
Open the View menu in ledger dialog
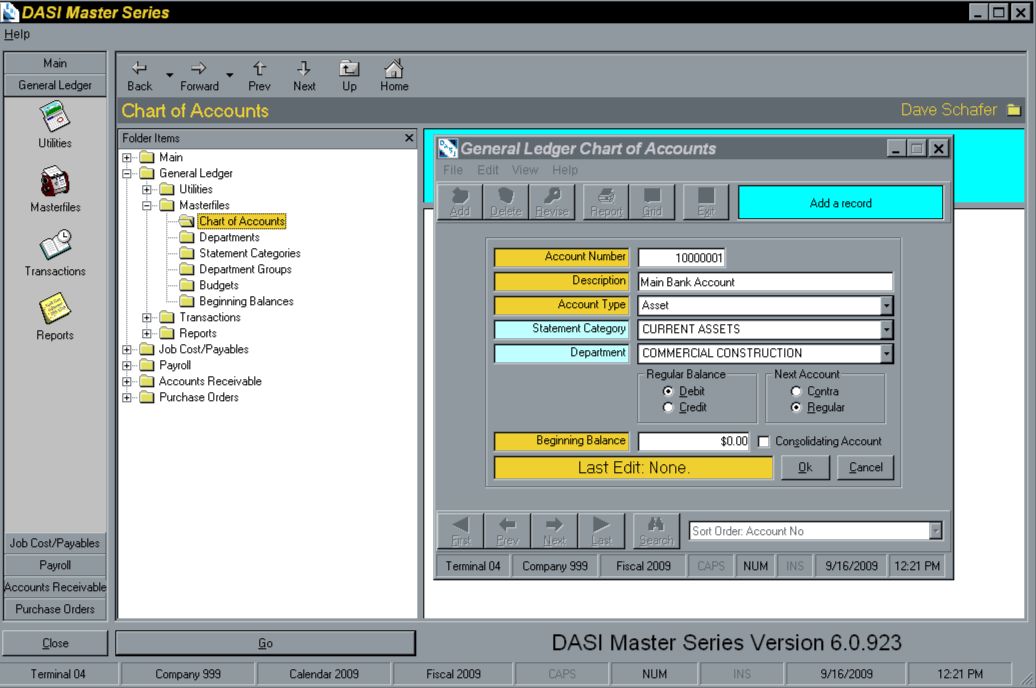click(x=525, y=170)
